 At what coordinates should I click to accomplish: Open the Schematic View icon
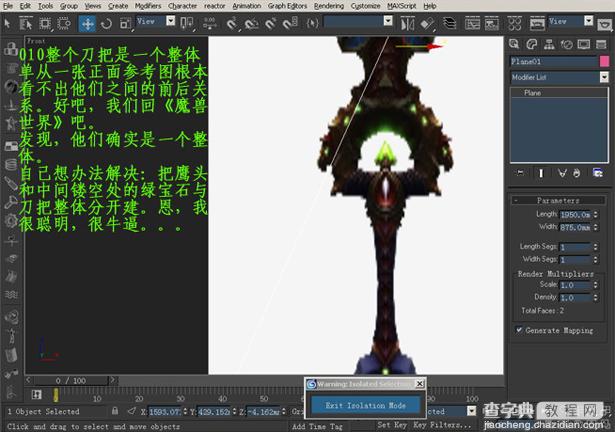[491, 24]
